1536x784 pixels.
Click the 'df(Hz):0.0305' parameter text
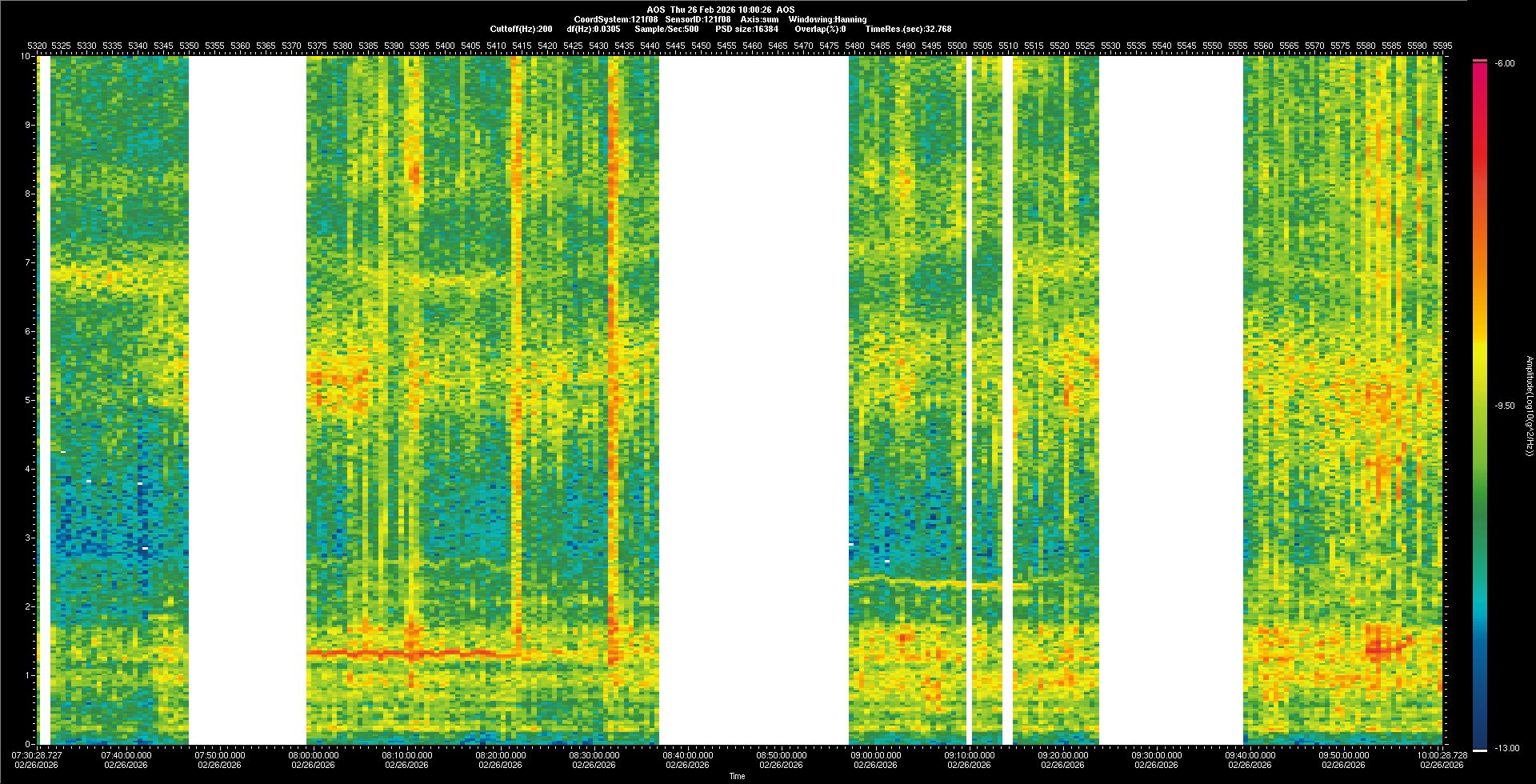click(593, 29)
